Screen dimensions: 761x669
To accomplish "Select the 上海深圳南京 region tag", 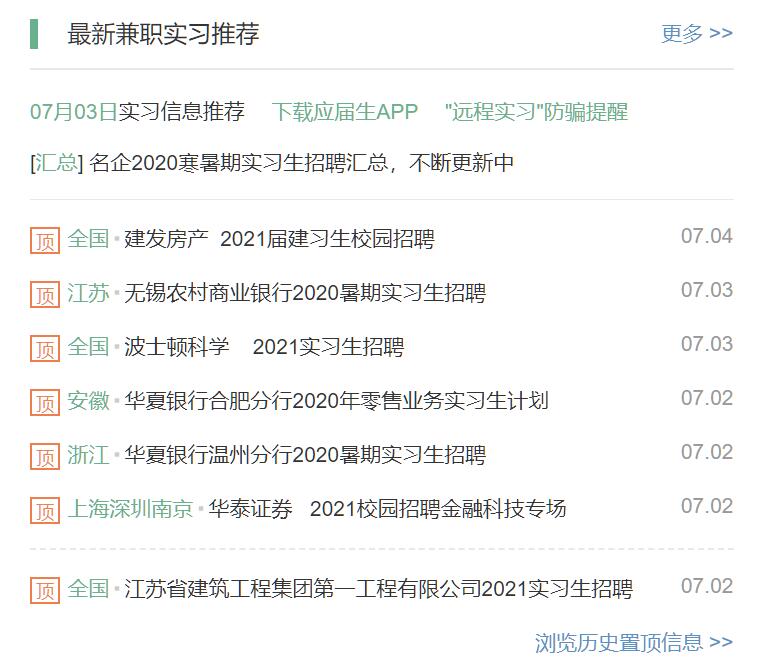I will pyautogui.click(x=131, y=509).
